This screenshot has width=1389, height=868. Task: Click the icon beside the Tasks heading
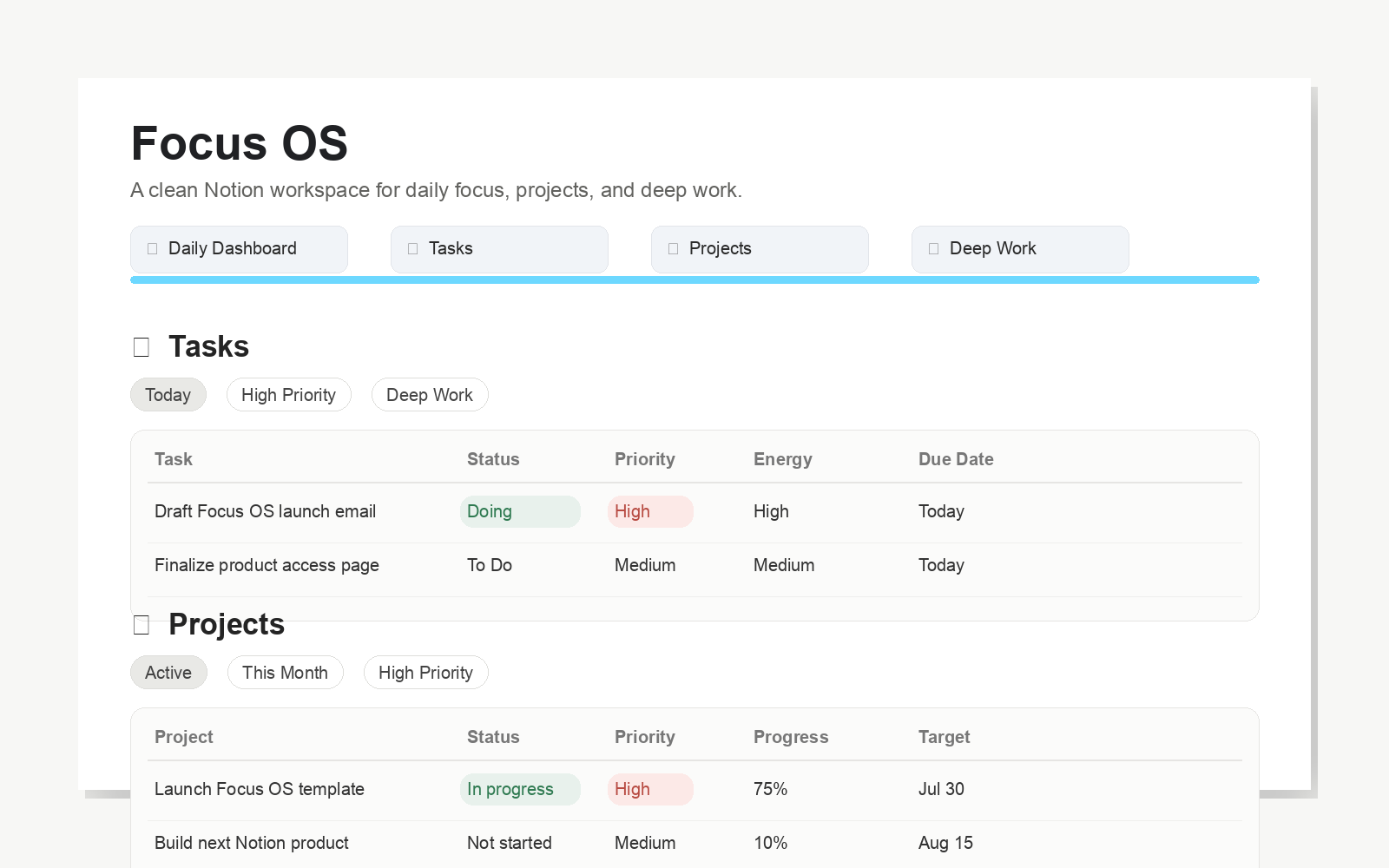coord(142,347)
